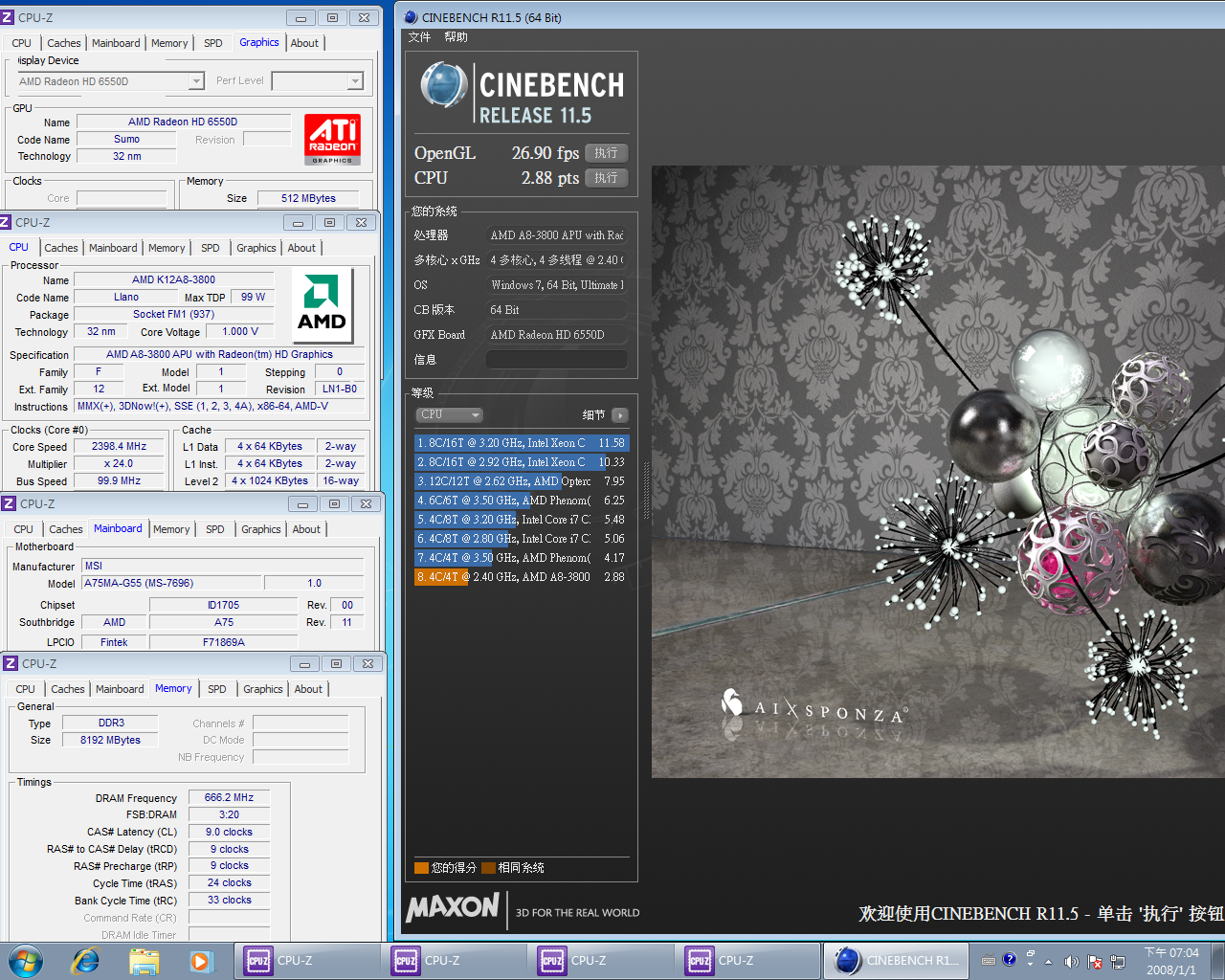The image size is (1225, 980).
Task: Click the title icon of the CPU-Z Mainboard window
Action: pos(9,503)
